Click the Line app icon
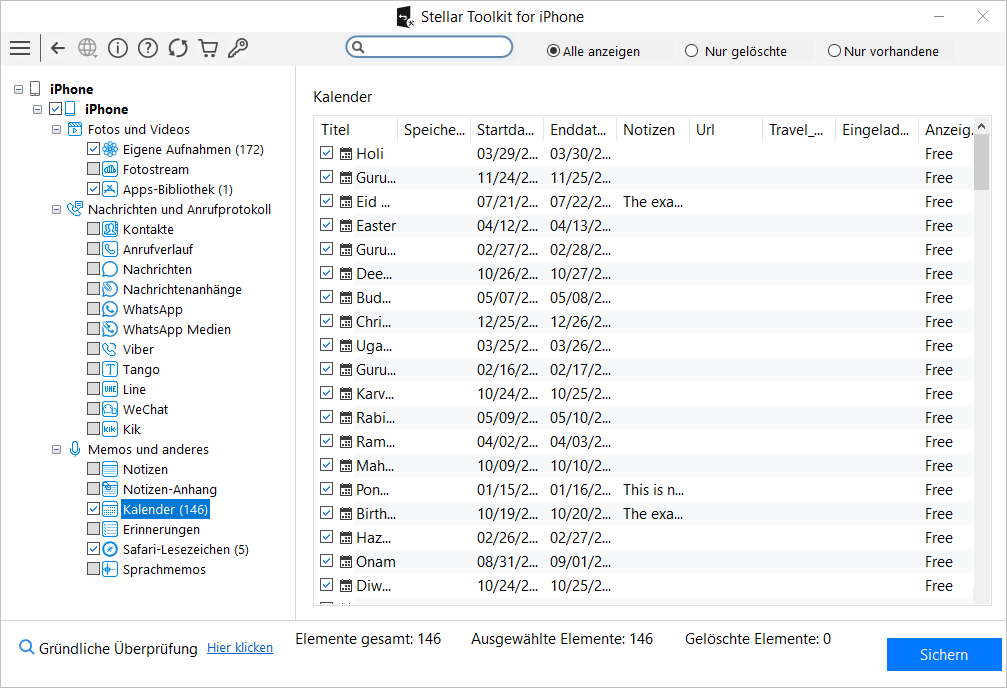1007x688 pixels. point(110,389)
